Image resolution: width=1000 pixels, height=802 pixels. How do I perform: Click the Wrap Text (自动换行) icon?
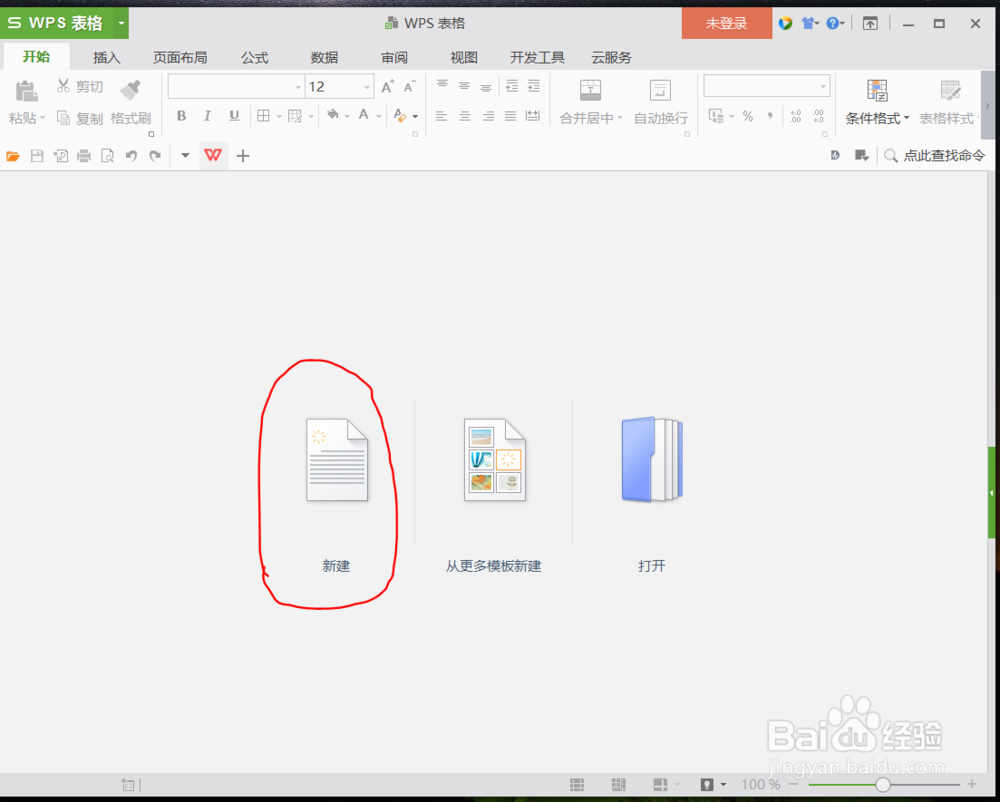click(x=660, y=90)
